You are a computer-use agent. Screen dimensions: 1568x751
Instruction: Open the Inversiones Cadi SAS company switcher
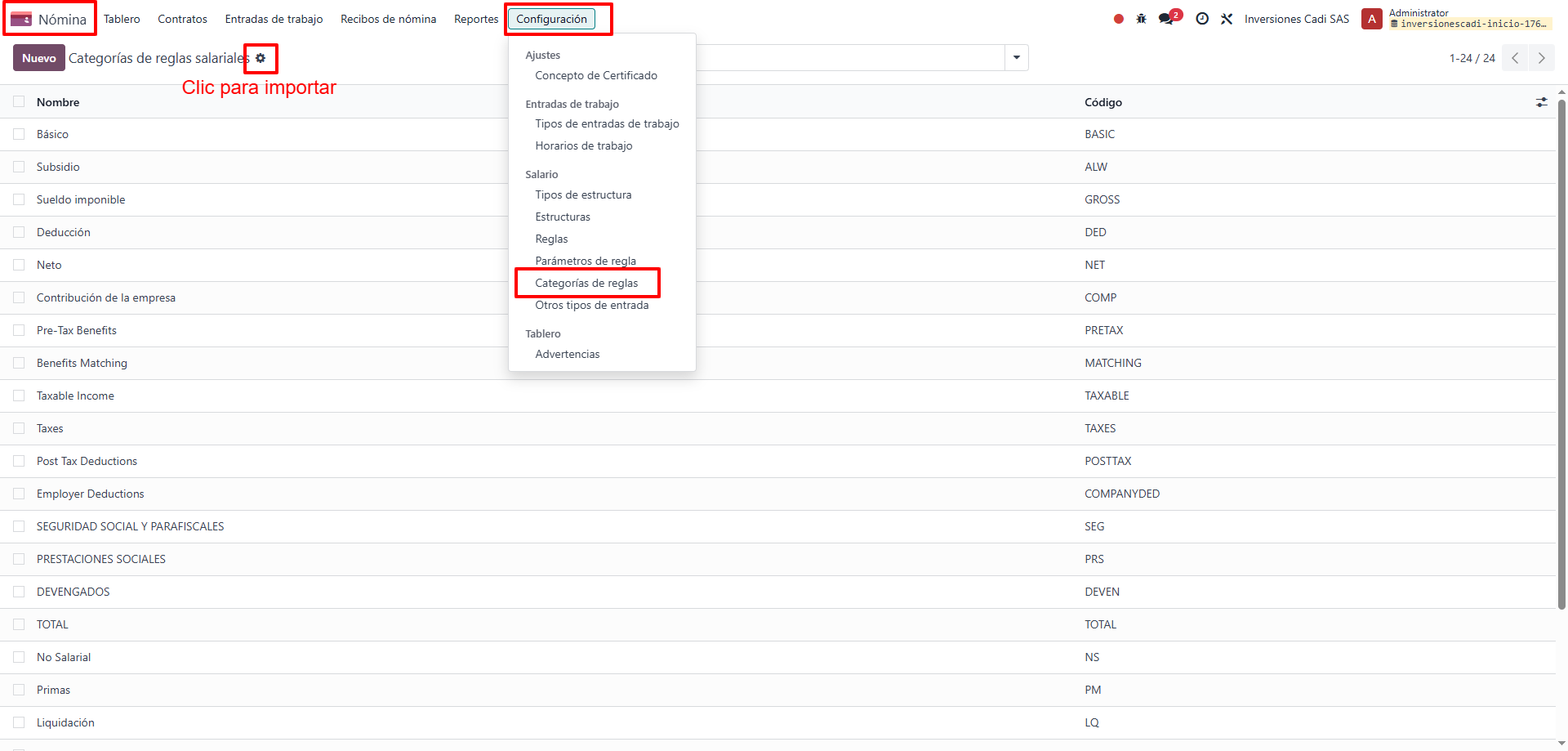1297,19
